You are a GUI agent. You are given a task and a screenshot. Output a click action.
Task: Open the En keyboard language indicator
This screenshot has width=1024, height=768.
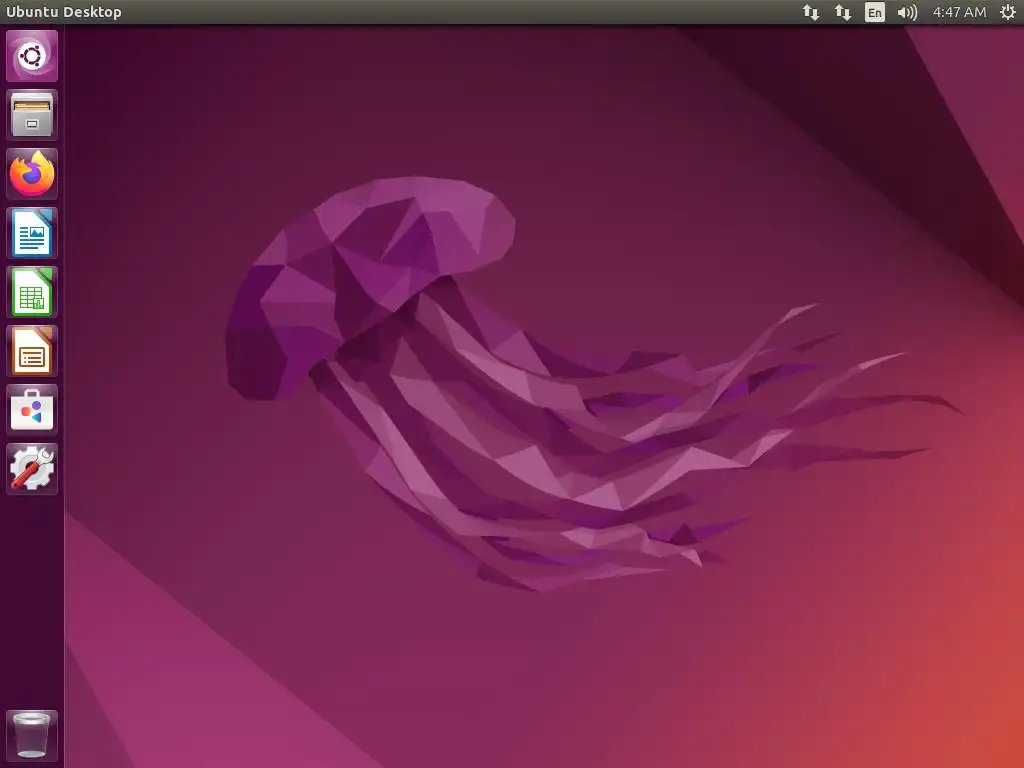pyautogui.click(x=874, y=12)
